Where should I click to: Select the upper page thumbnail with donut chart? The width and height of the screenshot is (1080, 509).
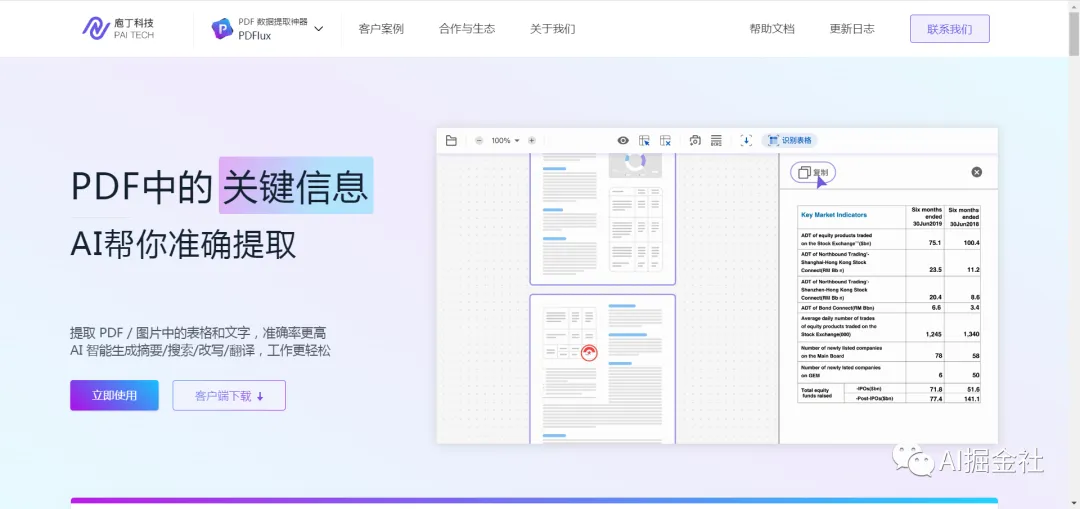[603, 218]
